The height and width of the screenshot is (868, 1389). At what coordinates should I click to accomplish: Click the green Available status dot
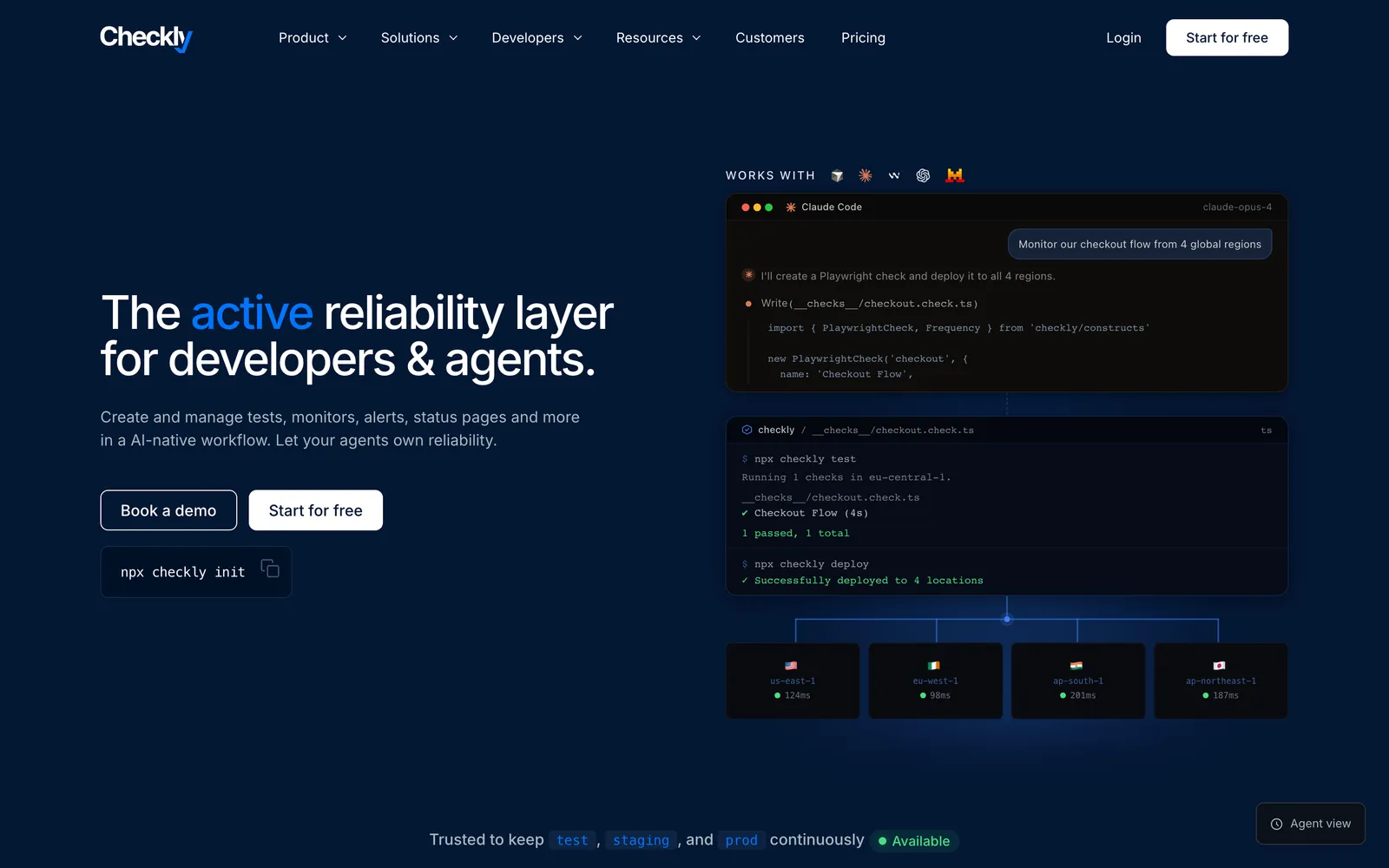point(882,841)
